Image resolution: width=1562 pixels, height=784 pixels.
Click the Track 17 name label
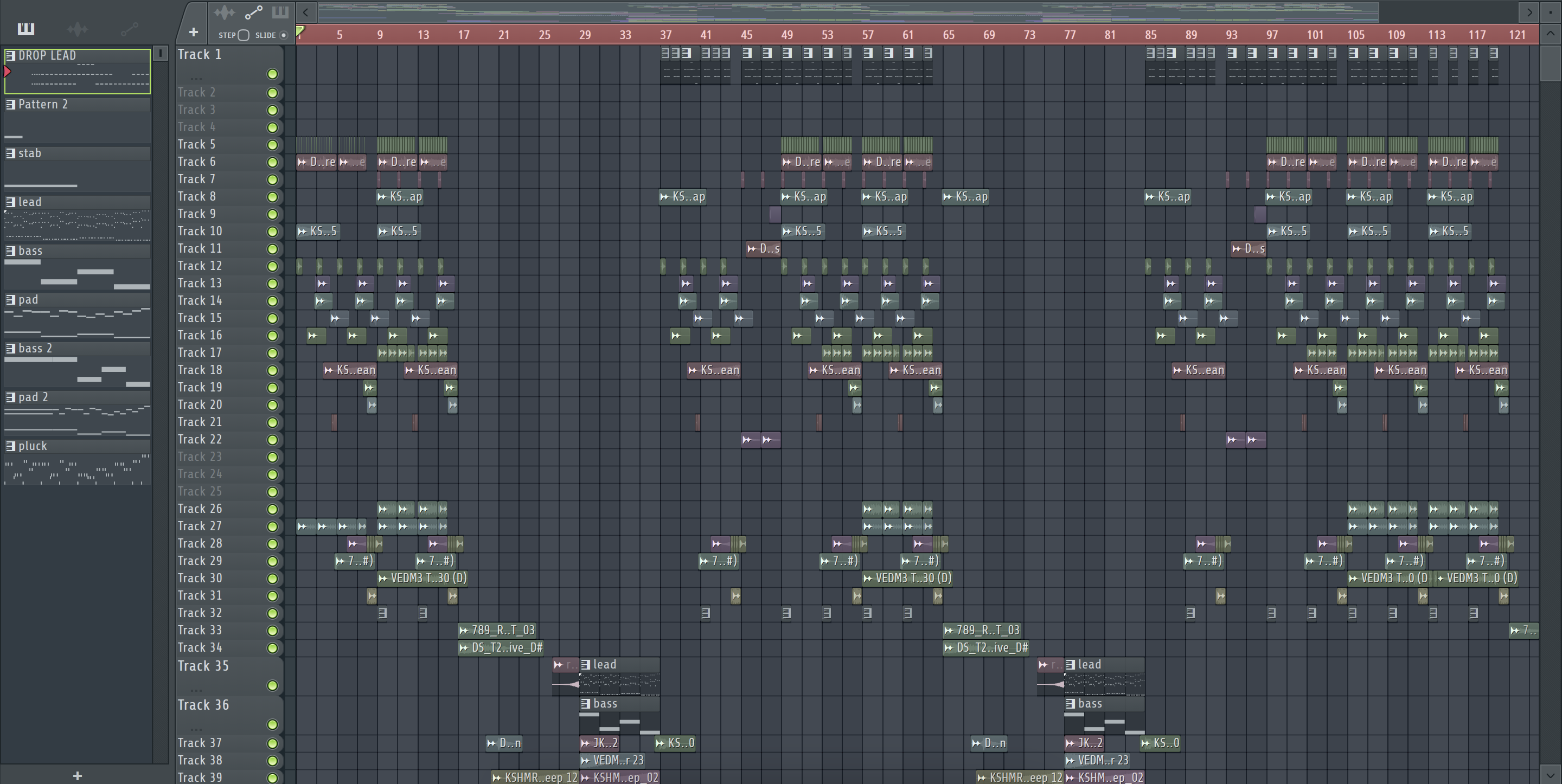tap(200, 353)
